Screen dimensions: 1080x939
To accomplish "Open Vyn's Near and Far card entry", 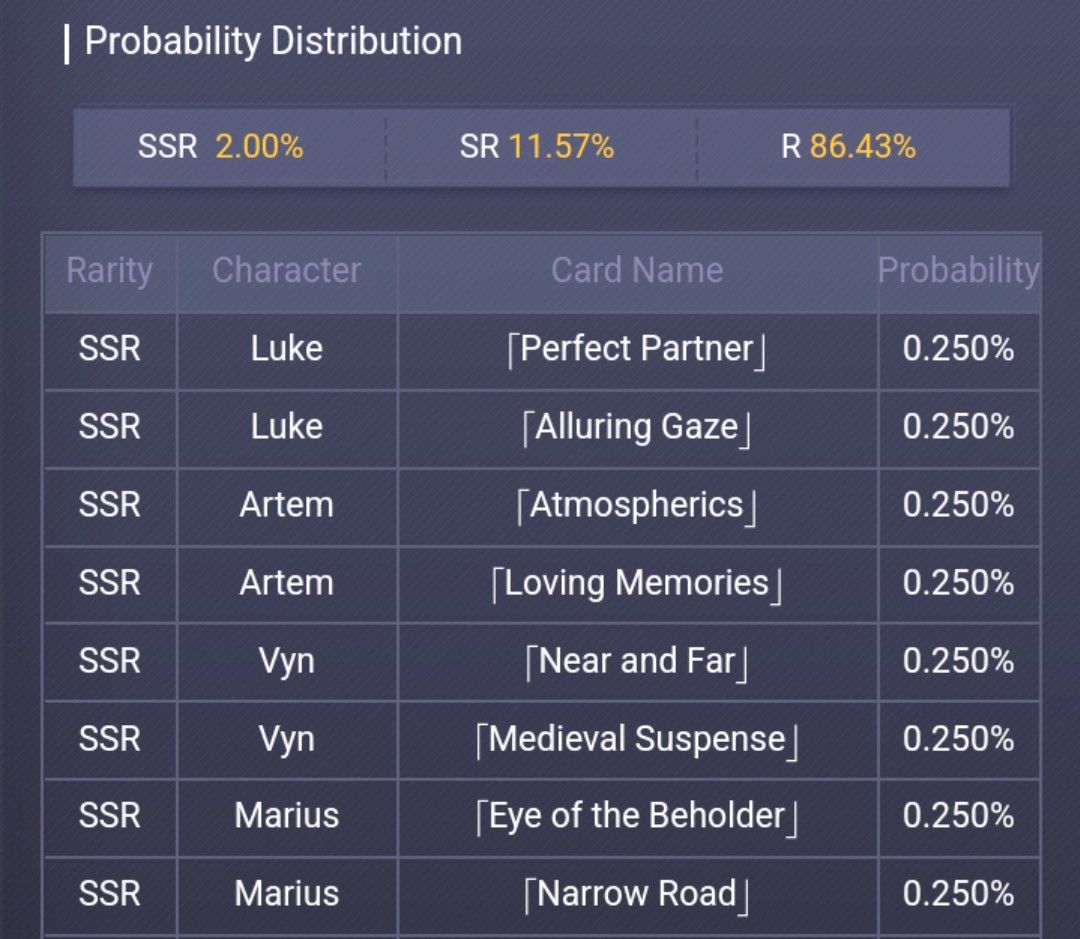I will (637, 661).
